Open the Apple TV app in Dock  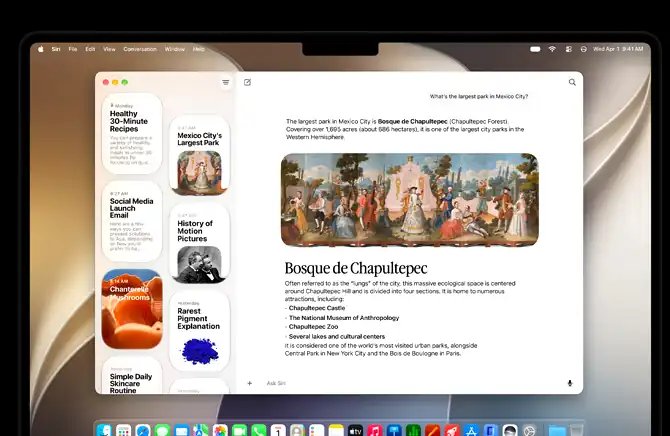(x=356, y=430)
